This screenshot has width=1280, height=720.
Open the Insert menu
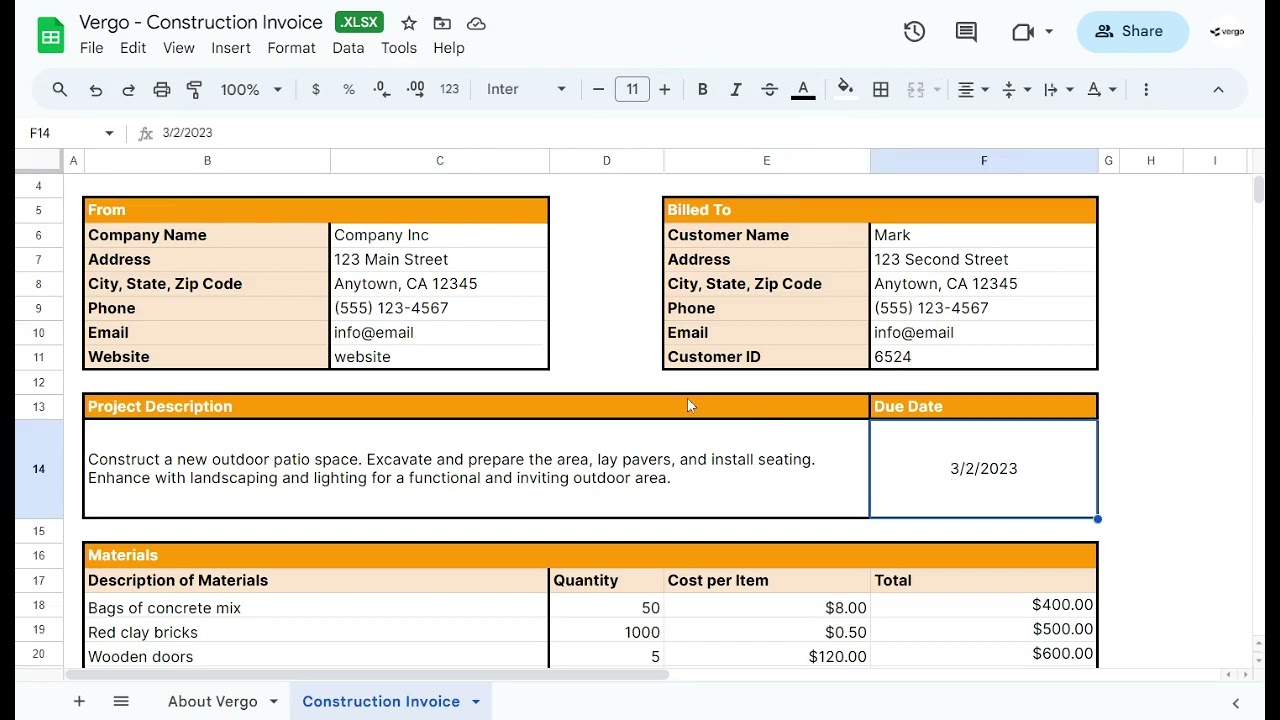pyautogui.click(x=231, y=48)
